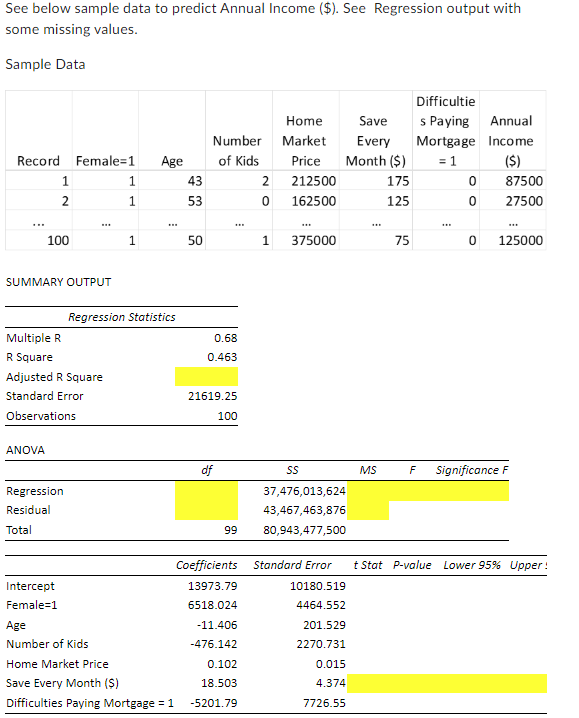Click Record number 100 cell
The height and width of the screenshot is (718, 579).
click(58, 240)
